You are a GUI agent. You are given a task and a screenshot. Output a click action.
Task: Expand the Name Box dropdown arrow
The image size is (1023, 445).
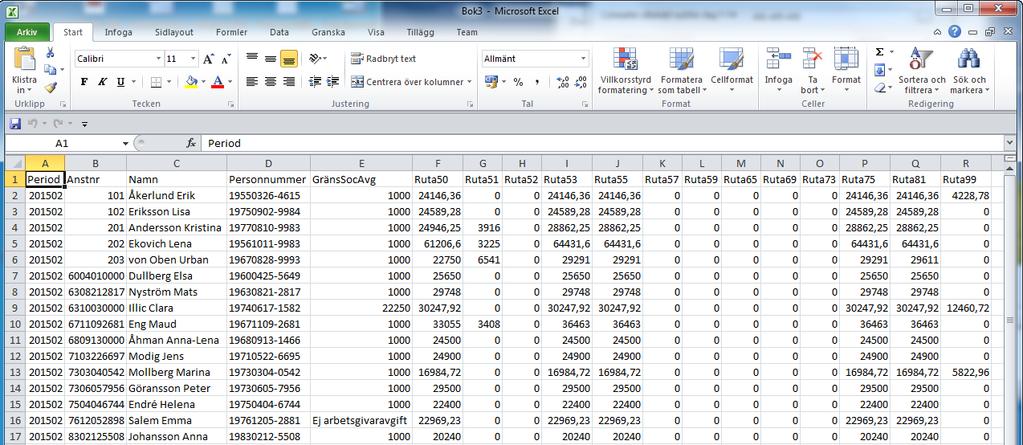[x=125, y=144]
